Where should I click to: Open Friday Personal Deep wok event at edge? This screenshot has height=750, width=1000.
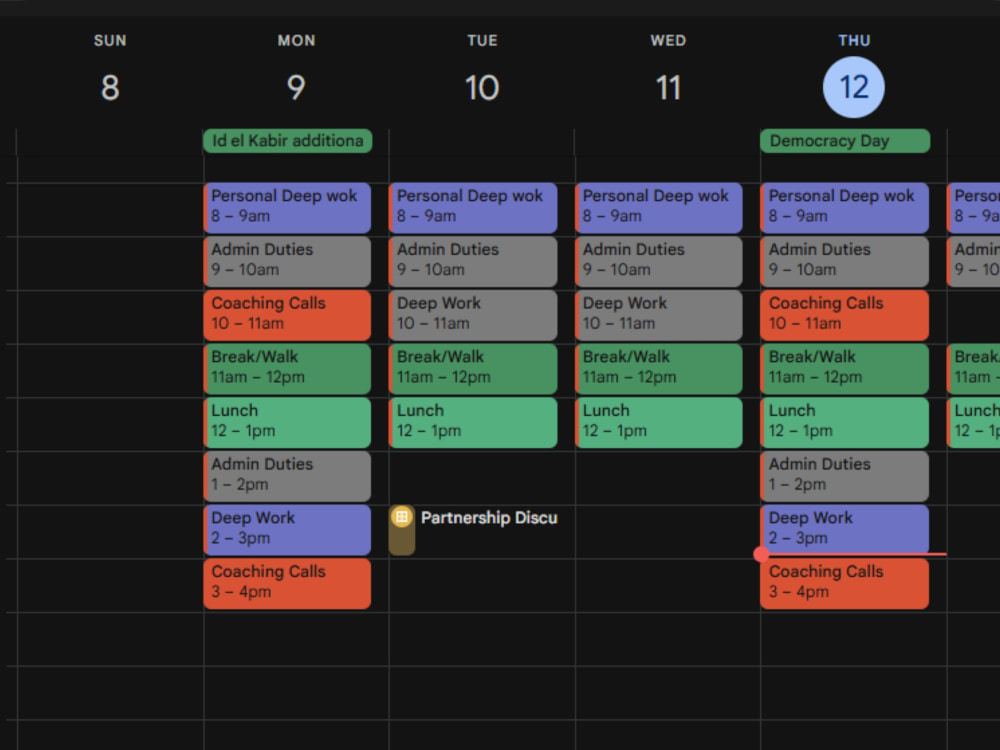(973, 208)
